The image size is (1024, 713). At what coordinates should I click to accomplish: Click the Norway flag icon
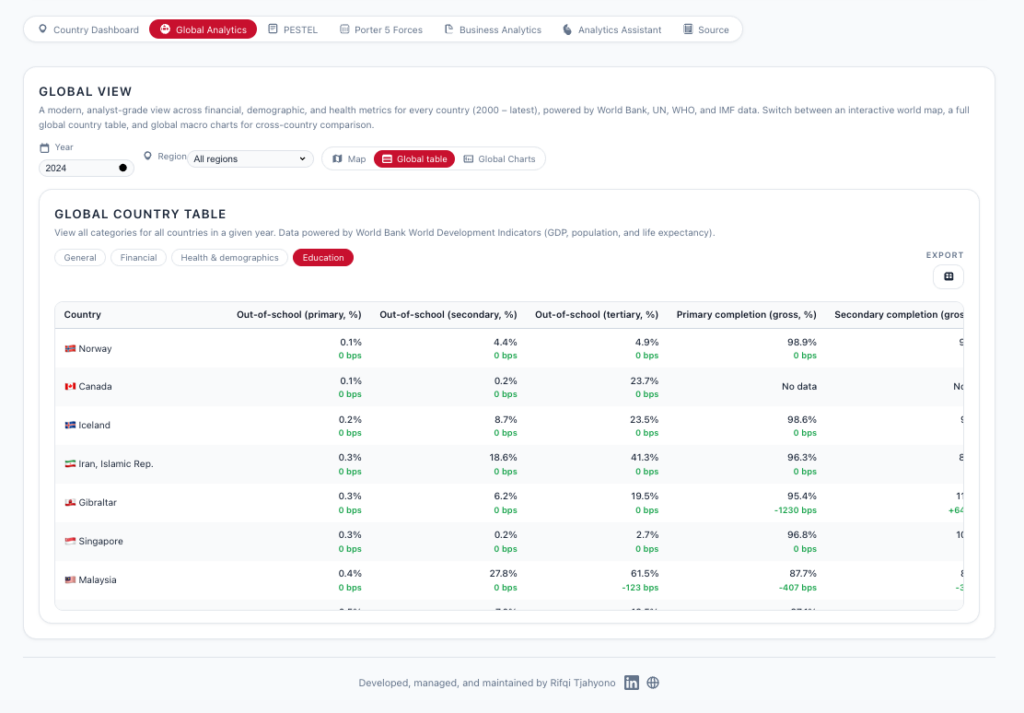(x=70, y=349)
